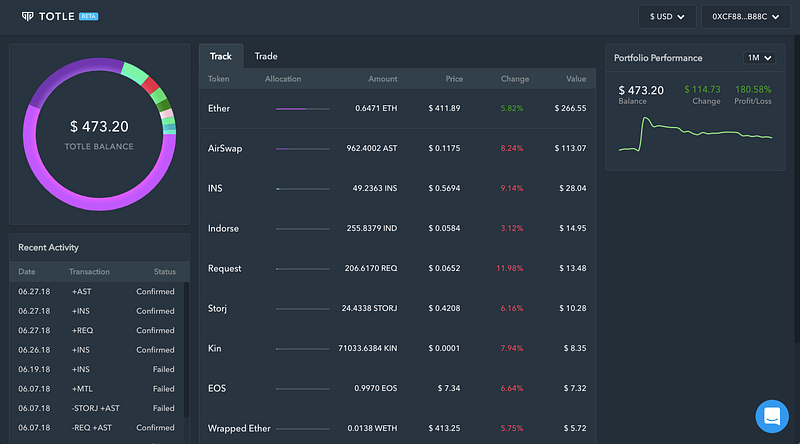
Task: Sort by Amount column header
Action: (383, 79)
